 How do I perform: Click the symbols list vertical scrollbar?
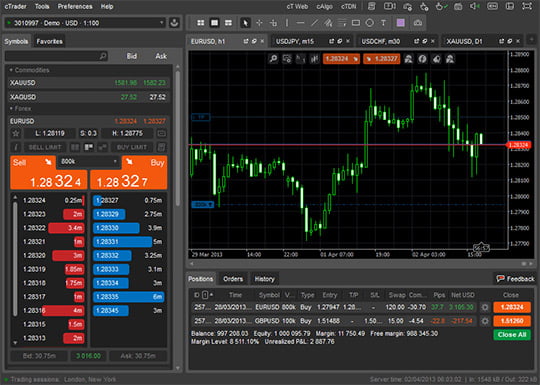click(178, 138)
